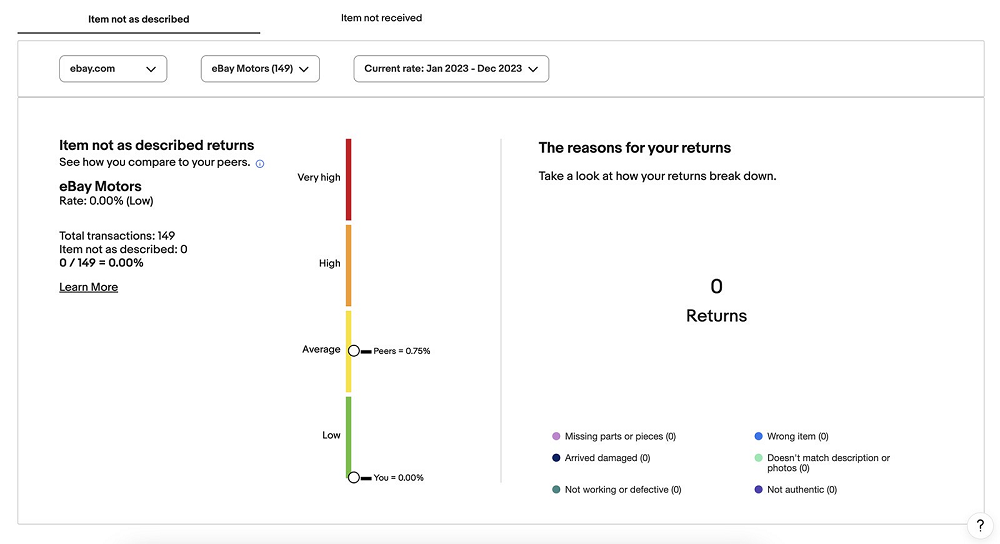Select Missing parts or pieces legend dot
This screenshot has height=544, width=1000.
(x=556, y=436)
